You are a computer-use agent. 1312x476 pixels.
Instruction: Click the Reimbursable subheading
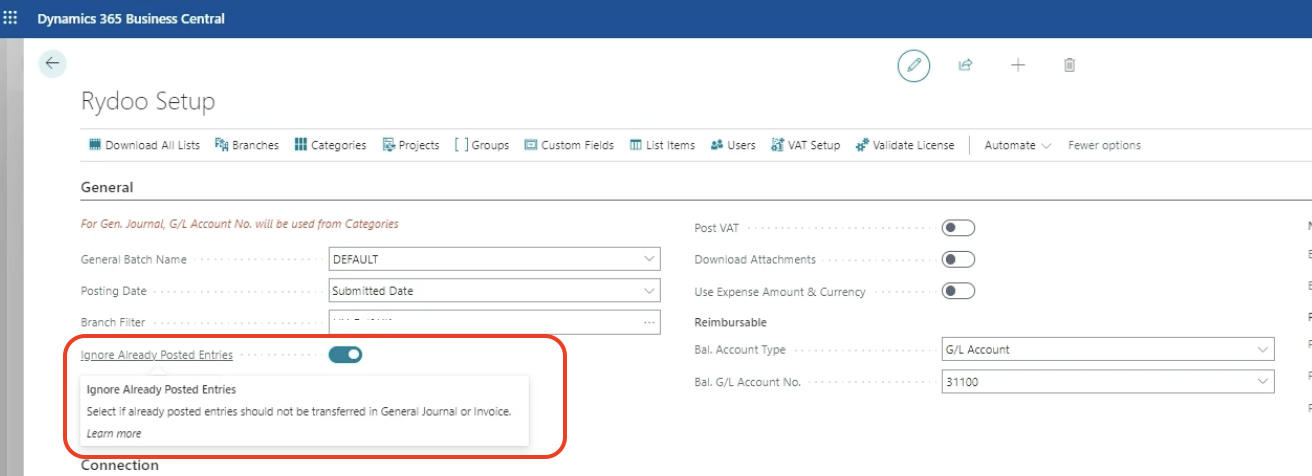click(x=731, y=322)
